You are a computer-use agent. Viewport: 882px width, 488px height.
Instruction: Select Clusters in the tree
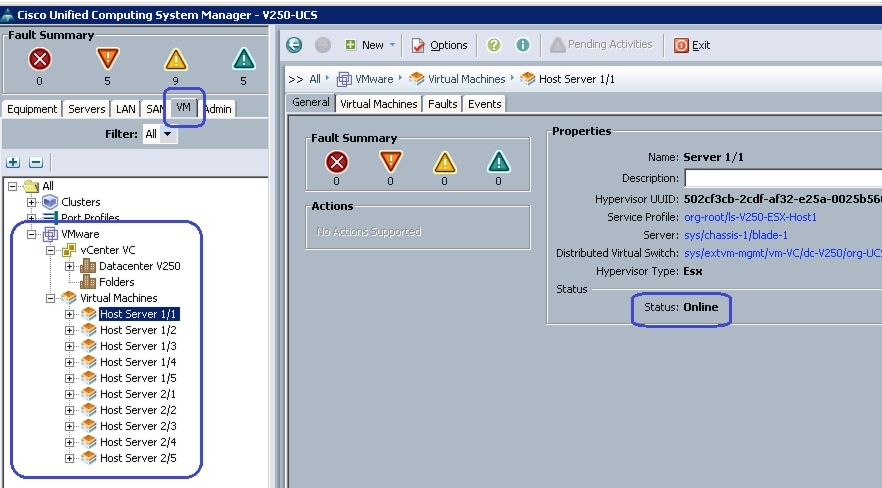(80, 202)
